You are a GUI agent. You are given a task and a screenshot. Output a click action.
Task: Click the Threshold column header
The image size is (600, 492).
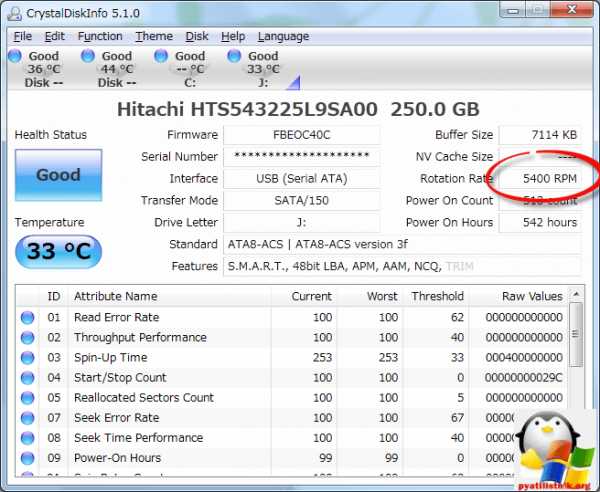tap(435, 296)
